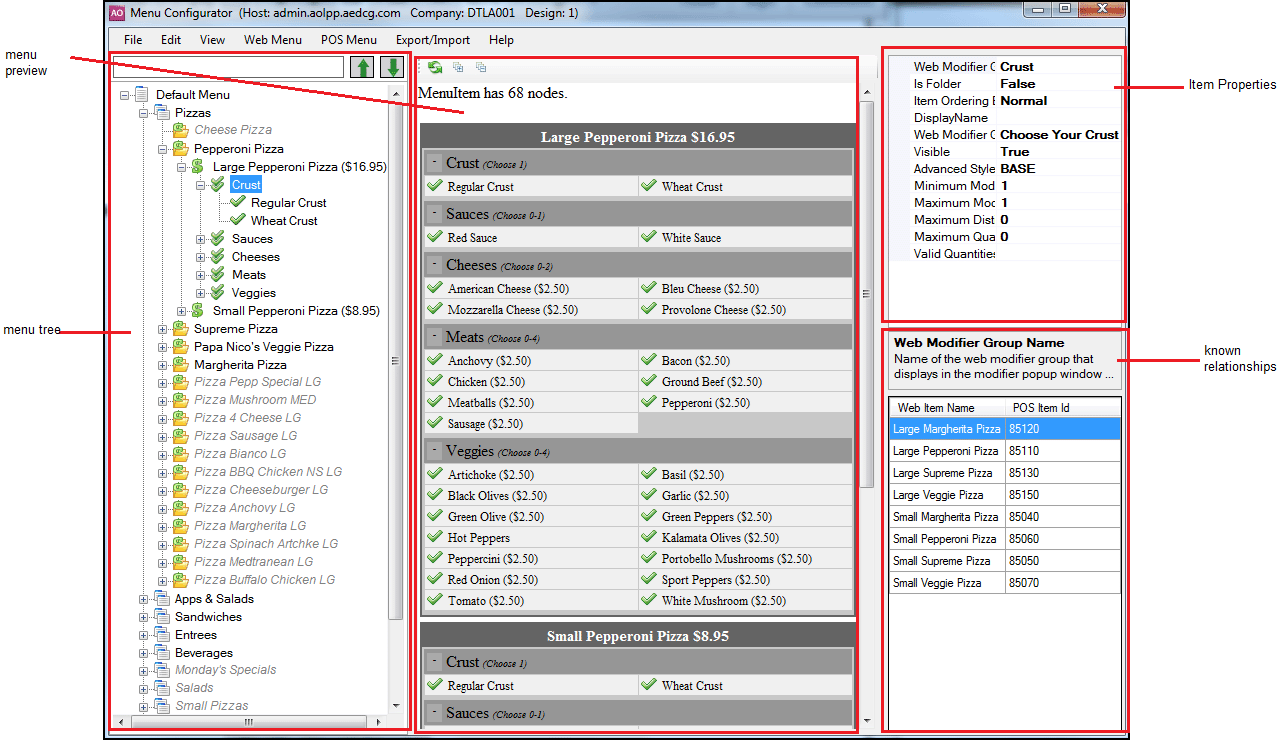
Task: Click Papa Nico's Veggie Pizza folder icon
Action: coord(180,347)
